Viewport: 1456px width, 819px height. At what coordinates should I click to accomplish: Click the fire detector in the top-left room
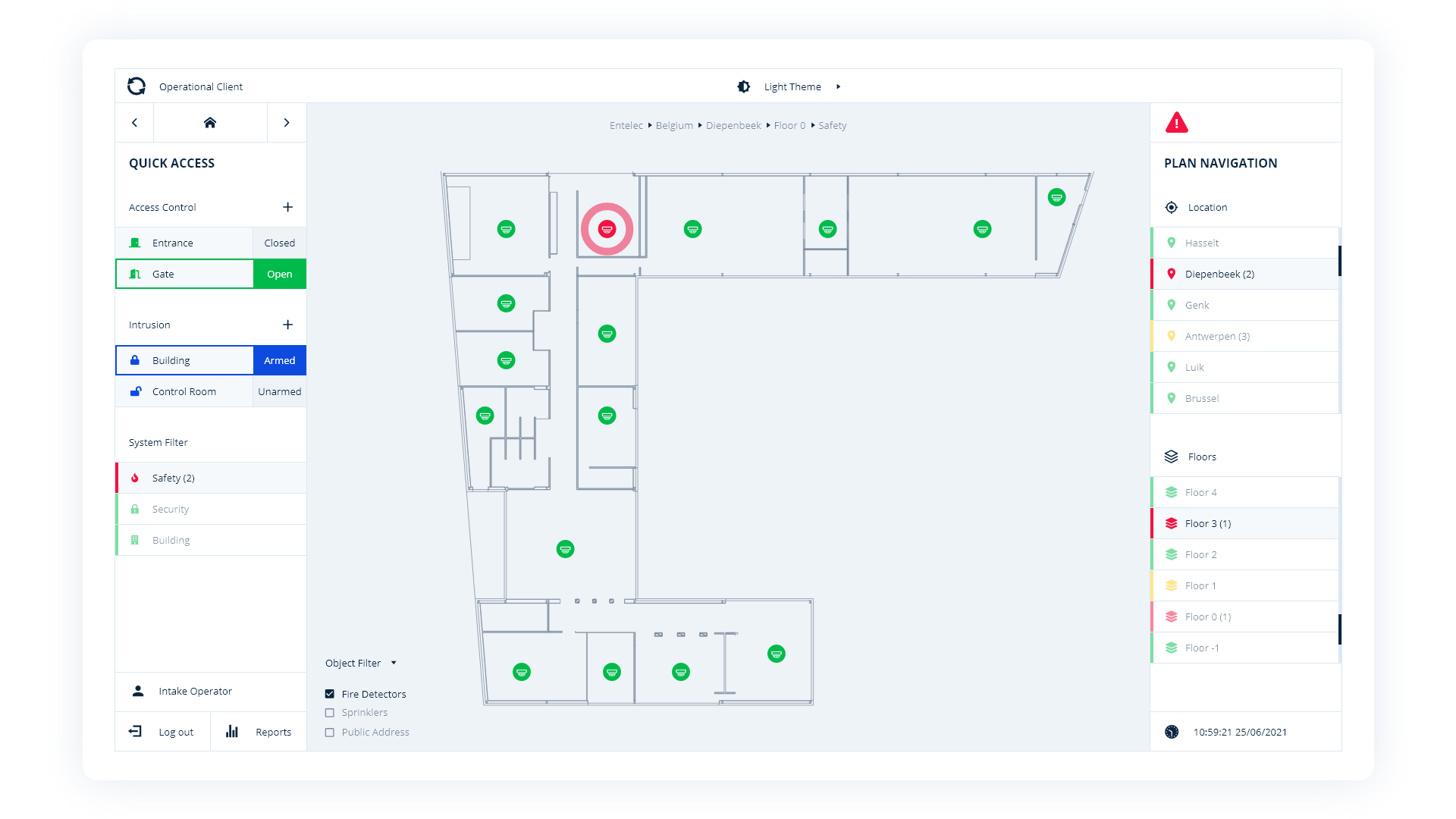pyautogui.click(x=507, y=229)
